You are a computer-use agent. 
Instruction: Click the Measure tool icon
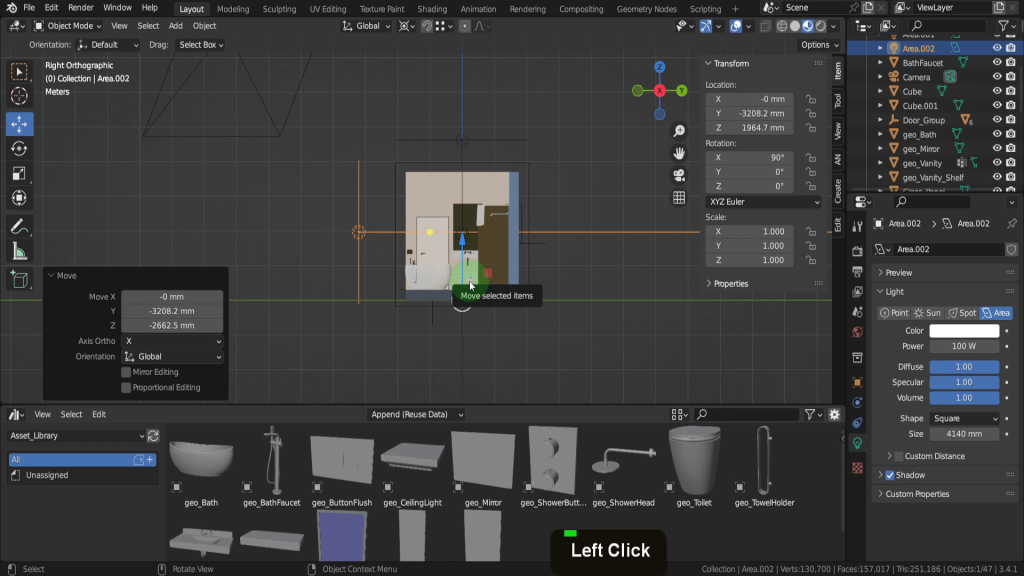(19, 252)
